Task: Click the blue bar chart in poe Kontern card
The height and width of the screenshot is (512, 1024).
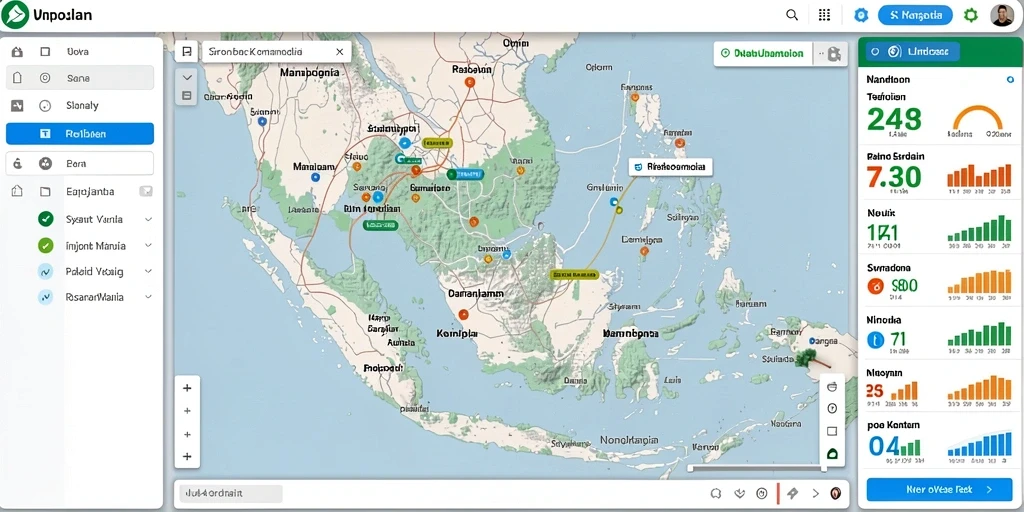Action: 979,445
